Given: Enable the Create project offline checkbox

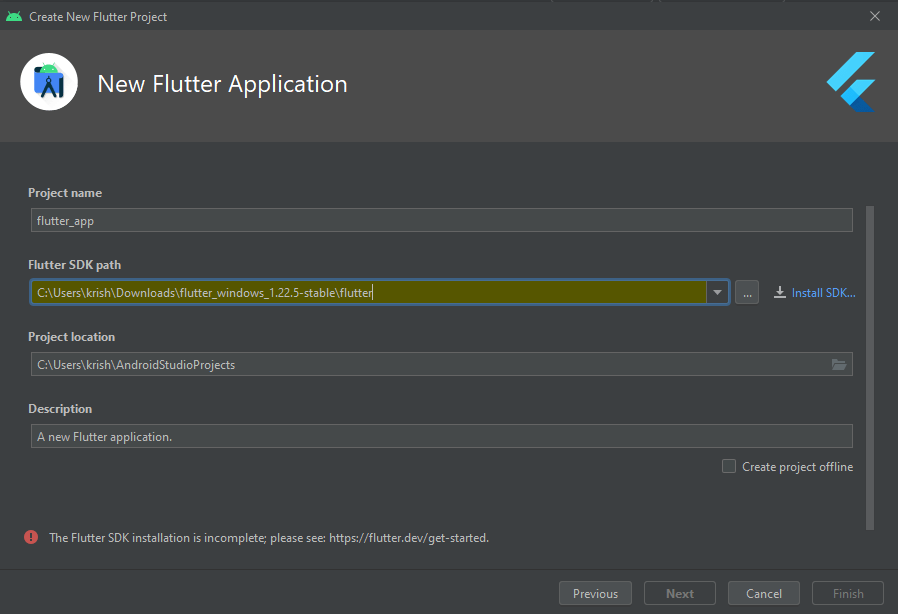Looking at the screenshot, I should pos(728,466).
